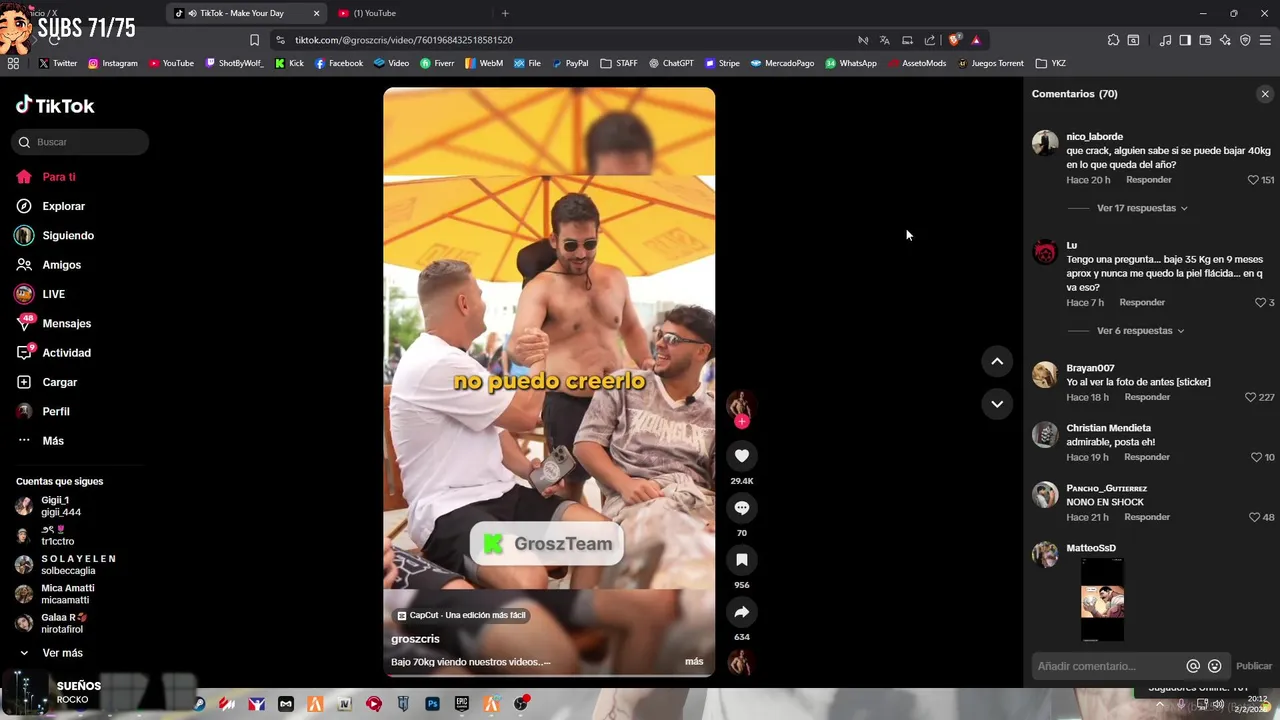Open nico_laborde's profile avatar
The image size is (1280, 720).
[1045, 143]
